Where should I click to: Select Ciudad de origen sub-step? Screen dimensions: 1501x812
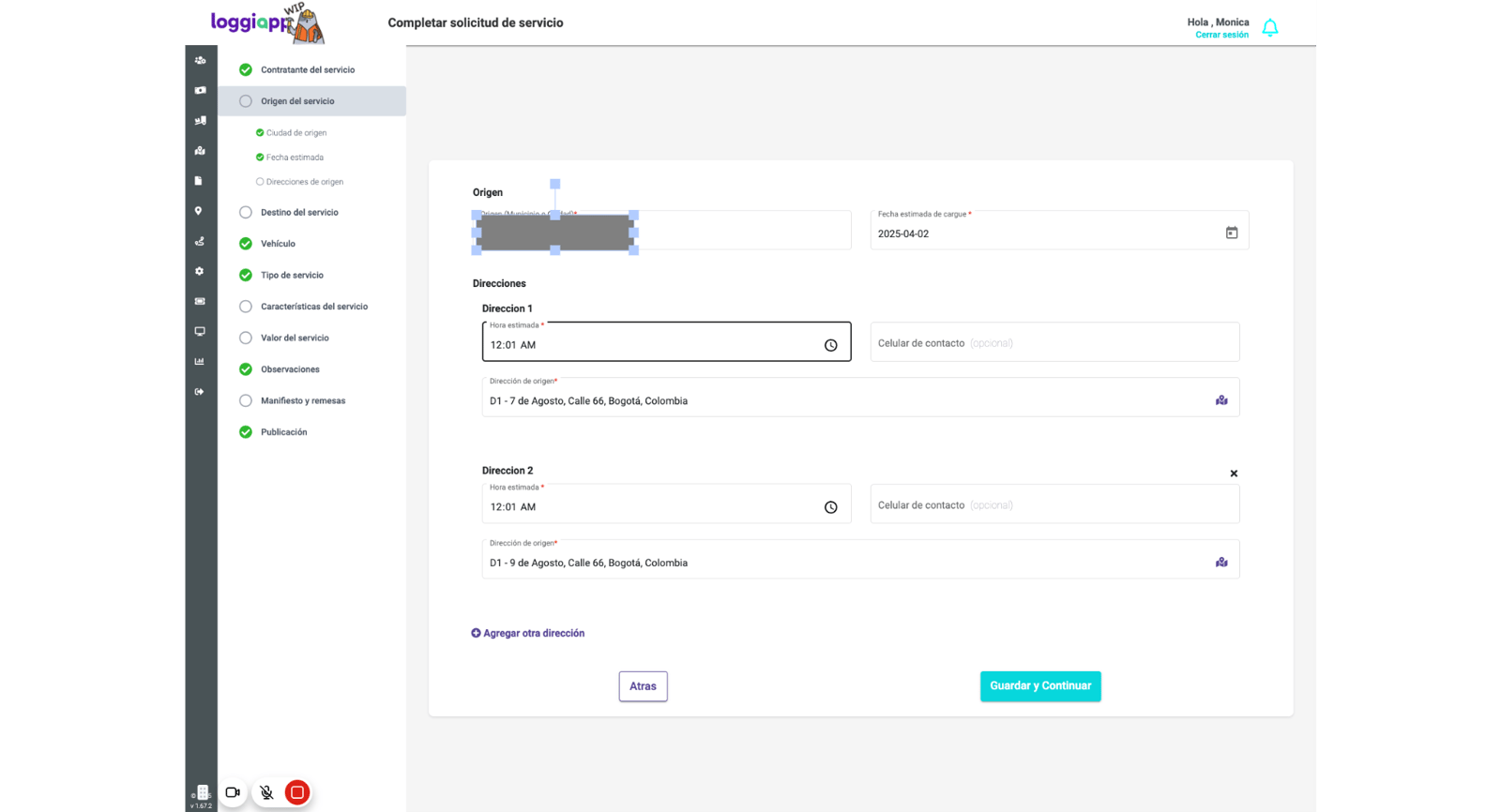click(x=296, y=133)
